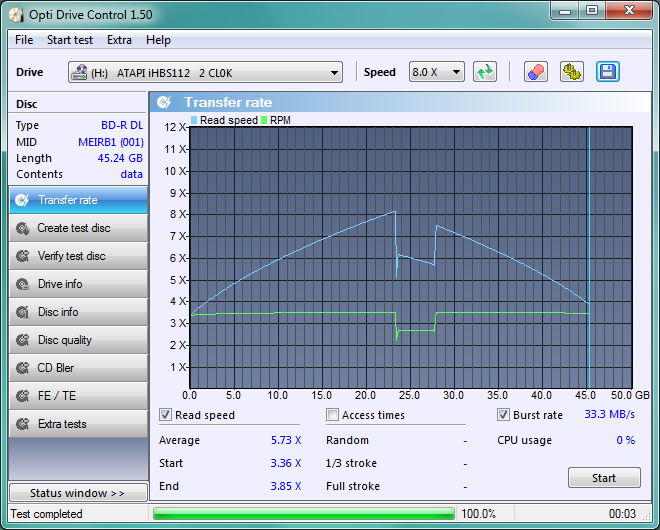Click the disc icon beside Drive info

(22, 284)
